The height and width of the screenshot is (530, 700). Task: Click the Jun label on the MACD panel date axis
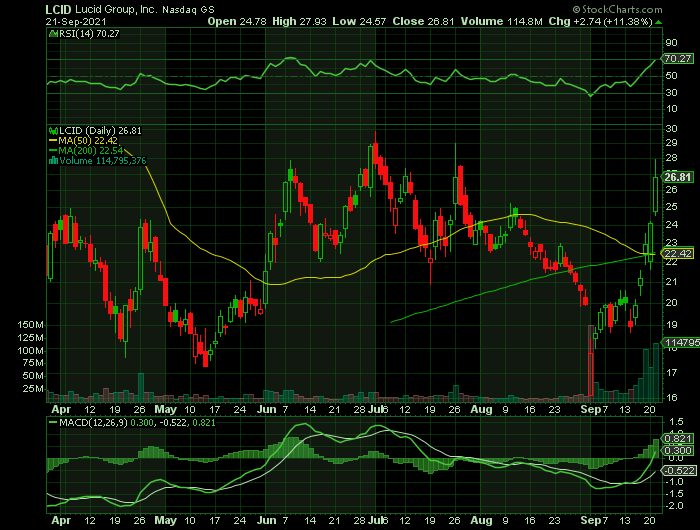267,521
